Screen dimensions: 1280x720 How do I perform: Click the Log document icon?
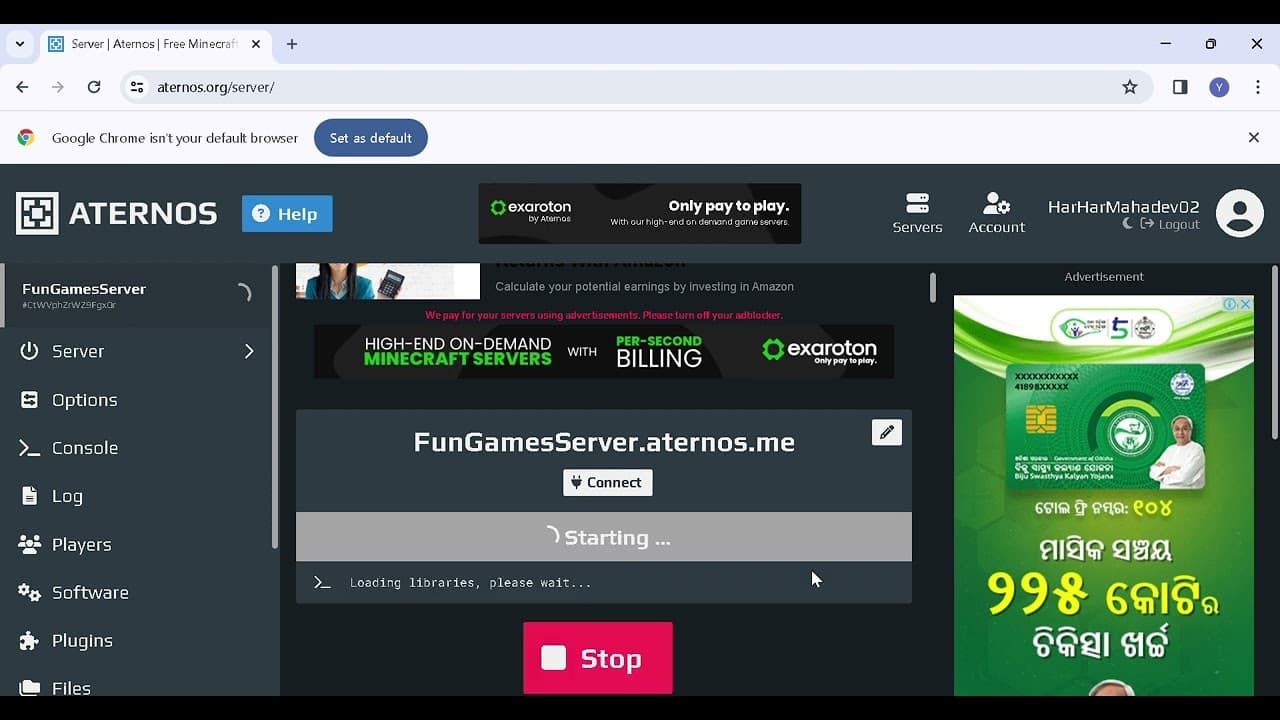[30, 496]
